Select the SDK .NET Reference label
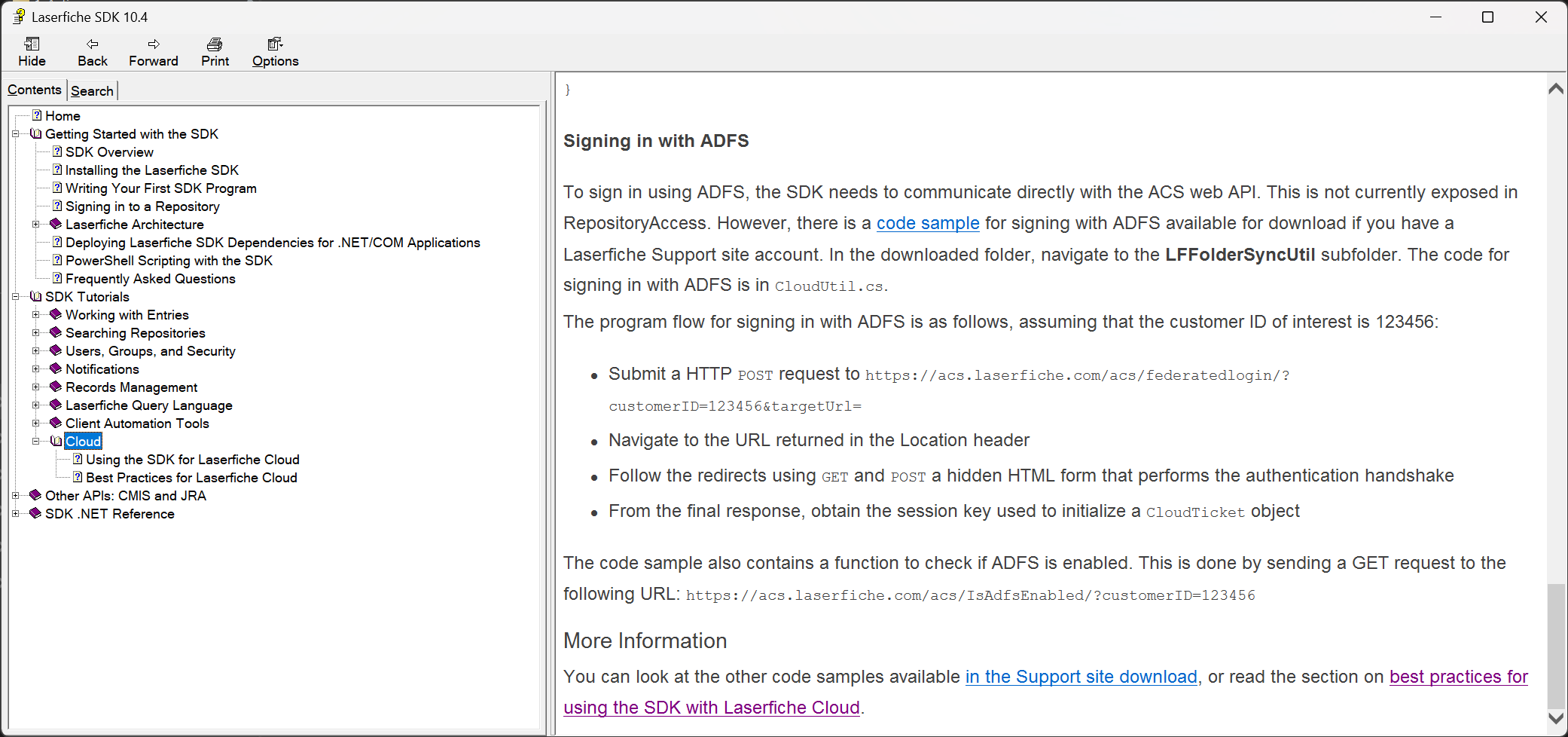The image size is (1568, 737). pos(109,514)
